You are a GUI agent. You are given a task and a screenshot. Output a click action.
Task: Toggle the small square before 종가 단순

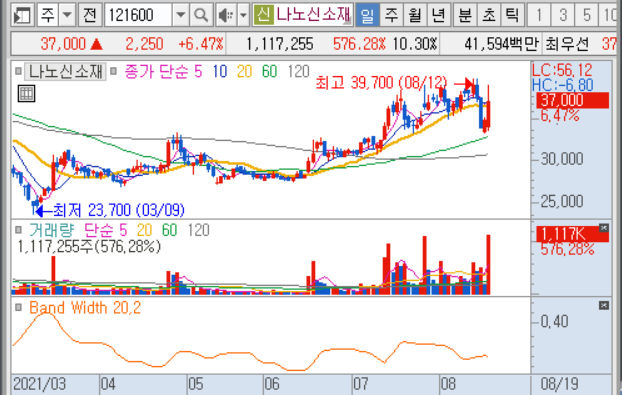113,71
